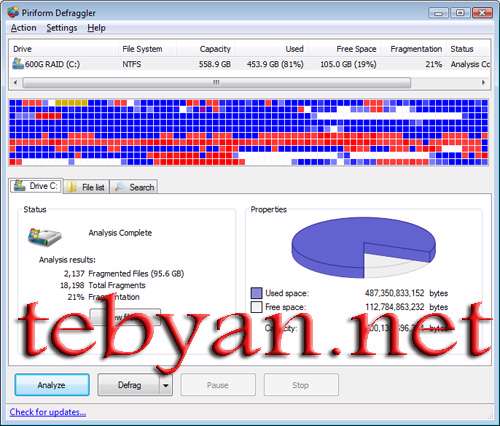Click the Search magnifier icon tab

118,187
